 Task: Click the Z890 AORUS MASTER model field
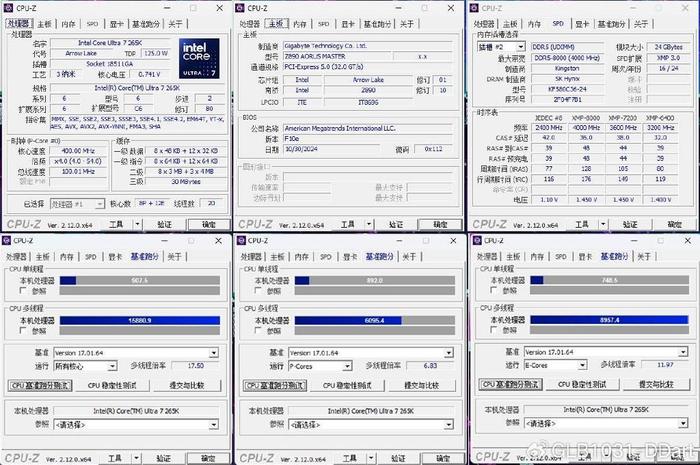[338, 57]
